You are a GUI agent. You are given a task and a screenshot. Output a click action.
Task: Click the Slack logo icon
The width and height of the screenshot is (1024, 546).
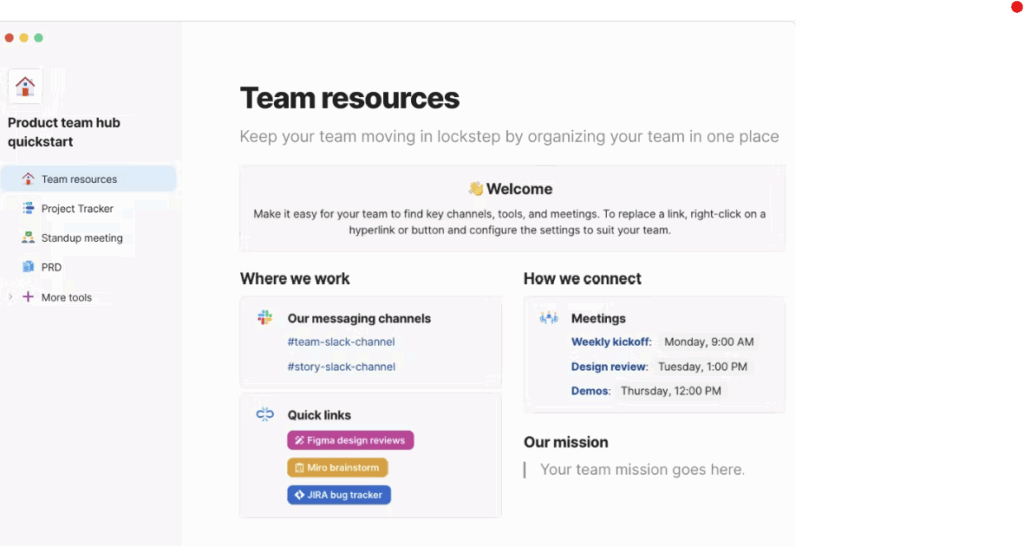265,318
